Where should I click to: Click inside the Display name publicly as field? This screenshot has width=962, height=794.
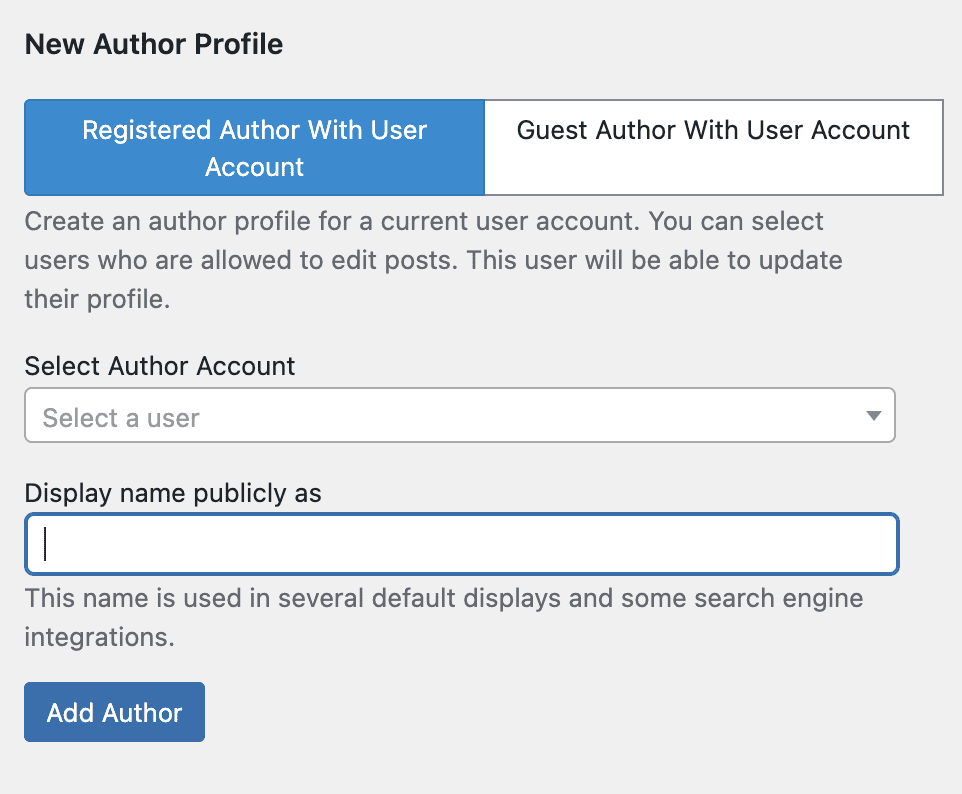pos(460,544)
